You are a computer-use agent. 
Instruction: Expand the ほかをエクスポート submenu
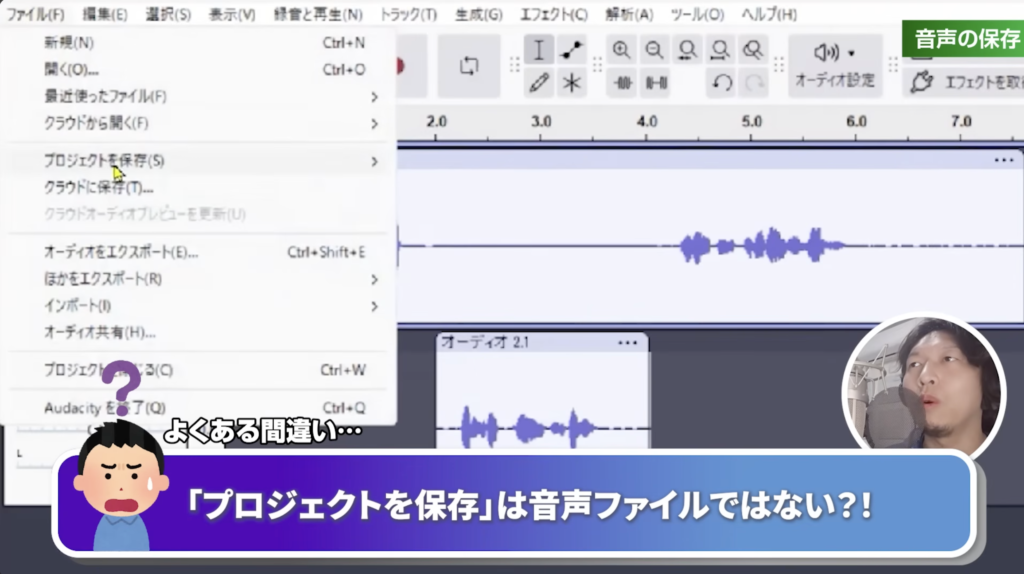point(200,279)
